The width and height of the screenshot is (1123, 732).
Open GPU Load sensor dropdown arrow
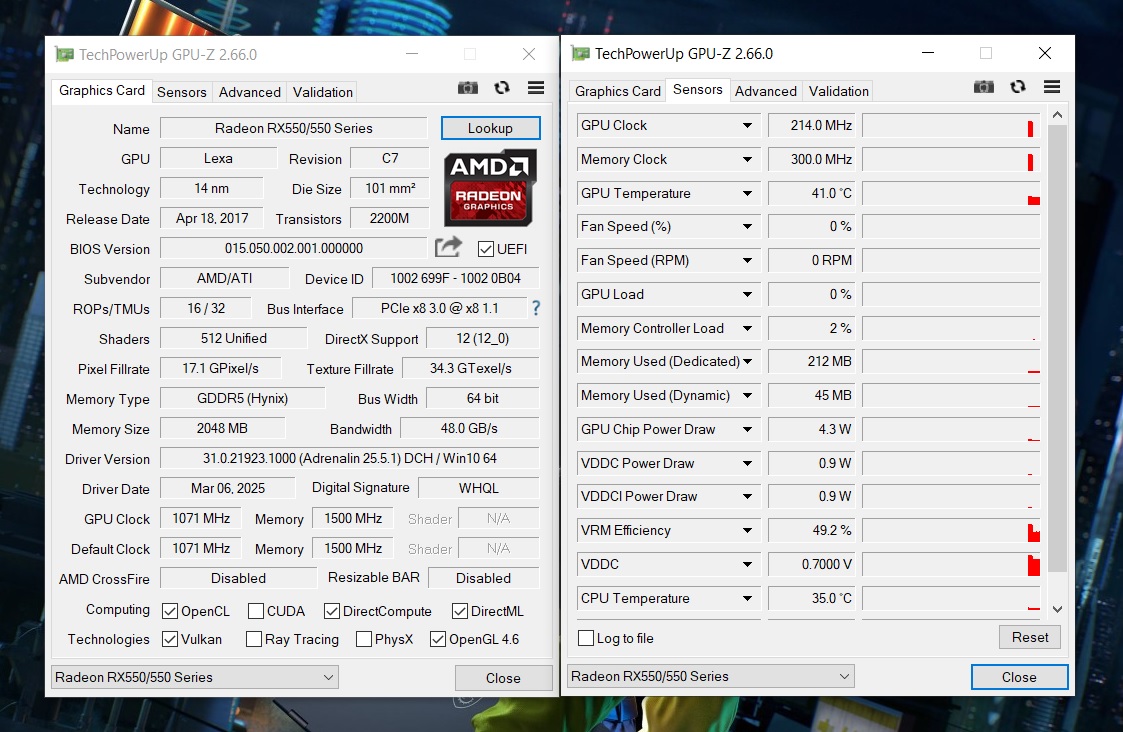pos(747,294)
